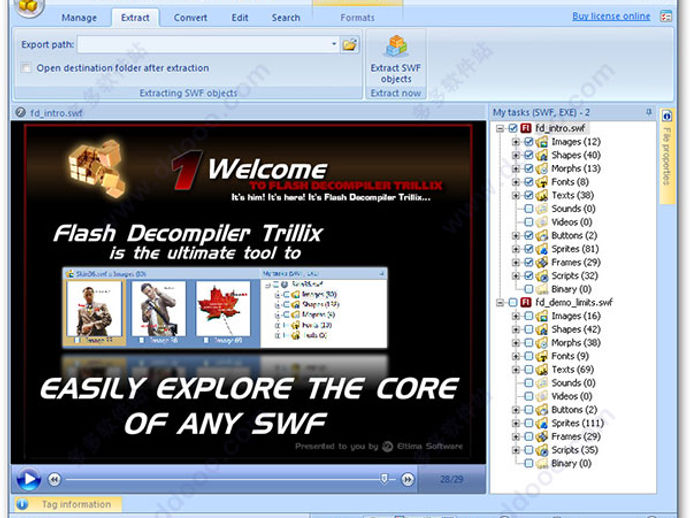Click the Flash movie preview area
The image size is (690, 518).
click(x=248, y=293)
